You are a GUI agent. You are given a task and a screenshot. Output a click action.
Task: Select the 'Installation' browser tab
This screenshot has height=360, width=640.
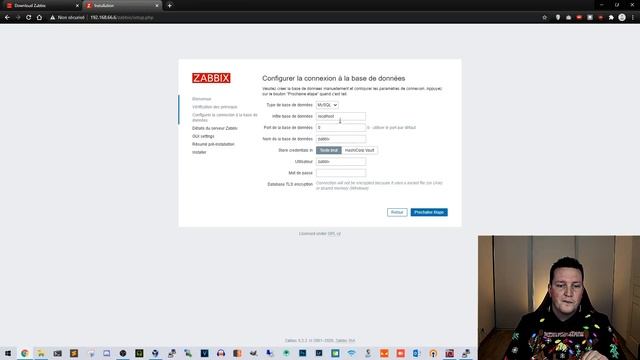point(122,6)
